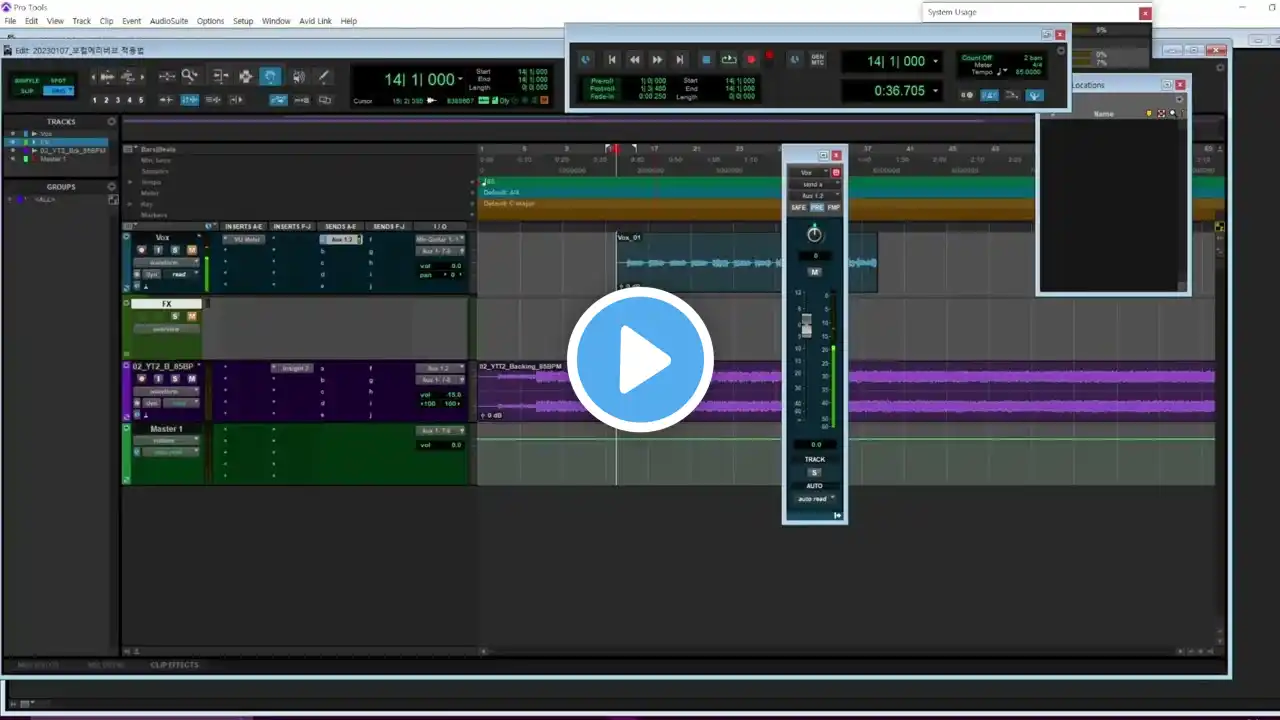Toggle Solo on the Vox track

tap(175, 250)
